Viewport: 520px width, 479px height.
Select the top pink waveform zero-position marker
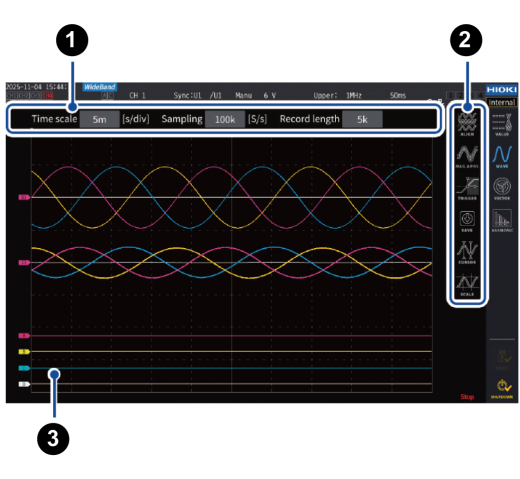pos(24,197)
